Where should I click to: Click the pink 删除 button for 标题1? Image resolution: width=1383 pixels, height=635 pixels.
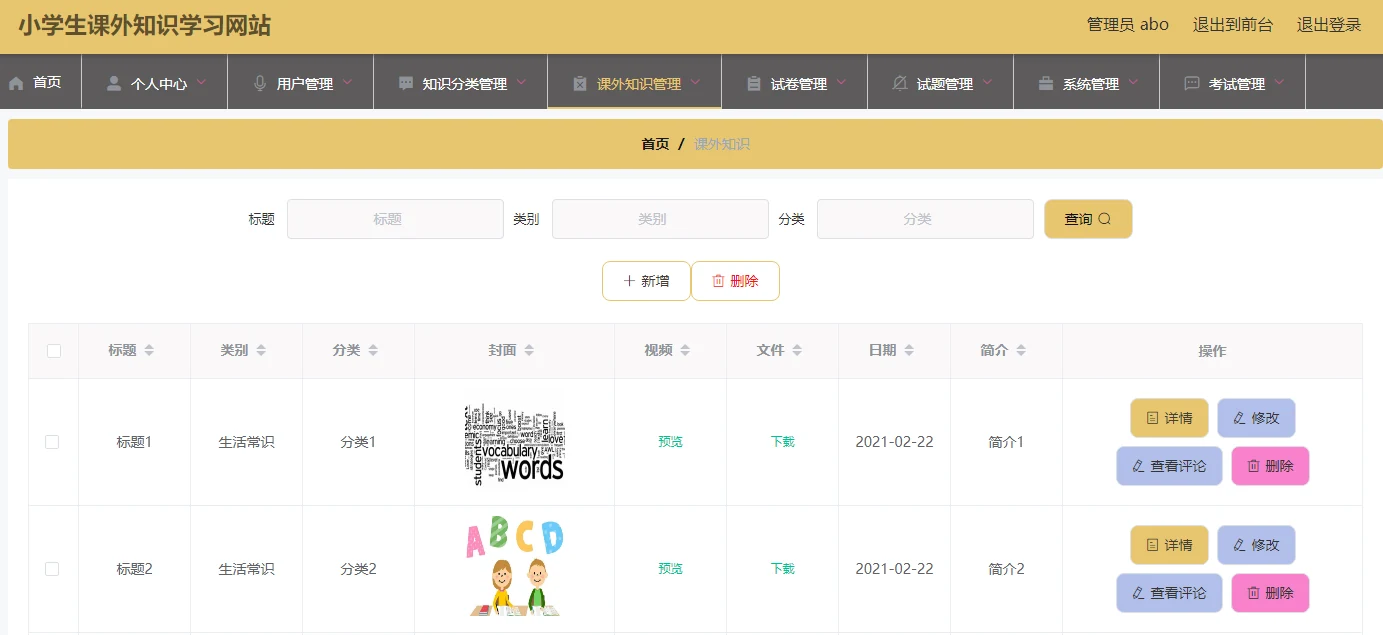point(1270,466)
